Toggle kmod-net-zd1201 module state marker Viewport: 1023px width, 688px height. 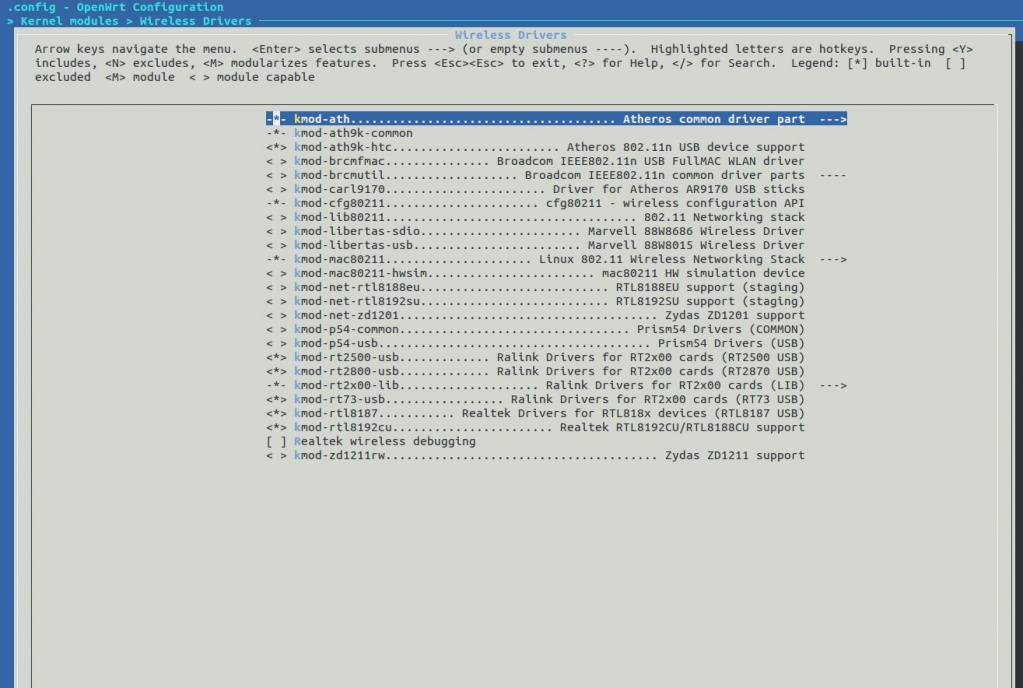click(276, 316)
